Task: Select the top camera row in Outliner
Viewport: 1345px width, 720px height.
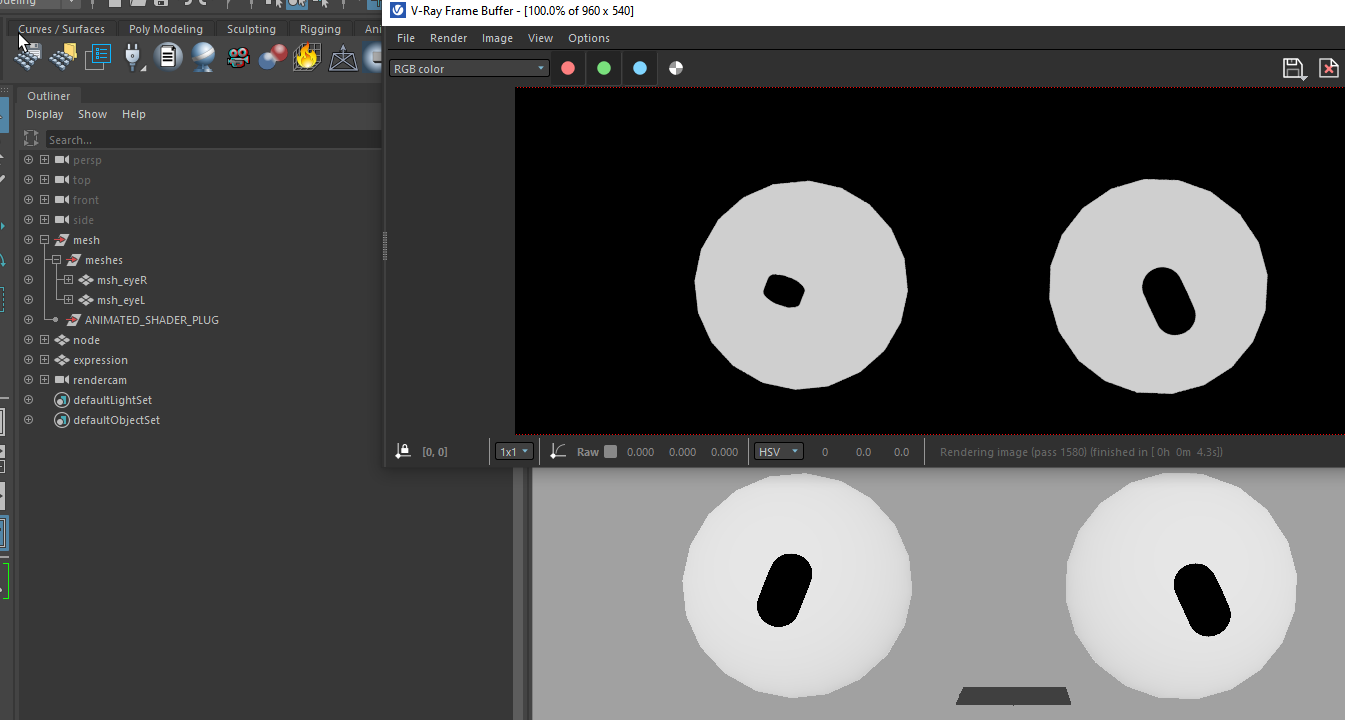Action: (x=201, y=180)
